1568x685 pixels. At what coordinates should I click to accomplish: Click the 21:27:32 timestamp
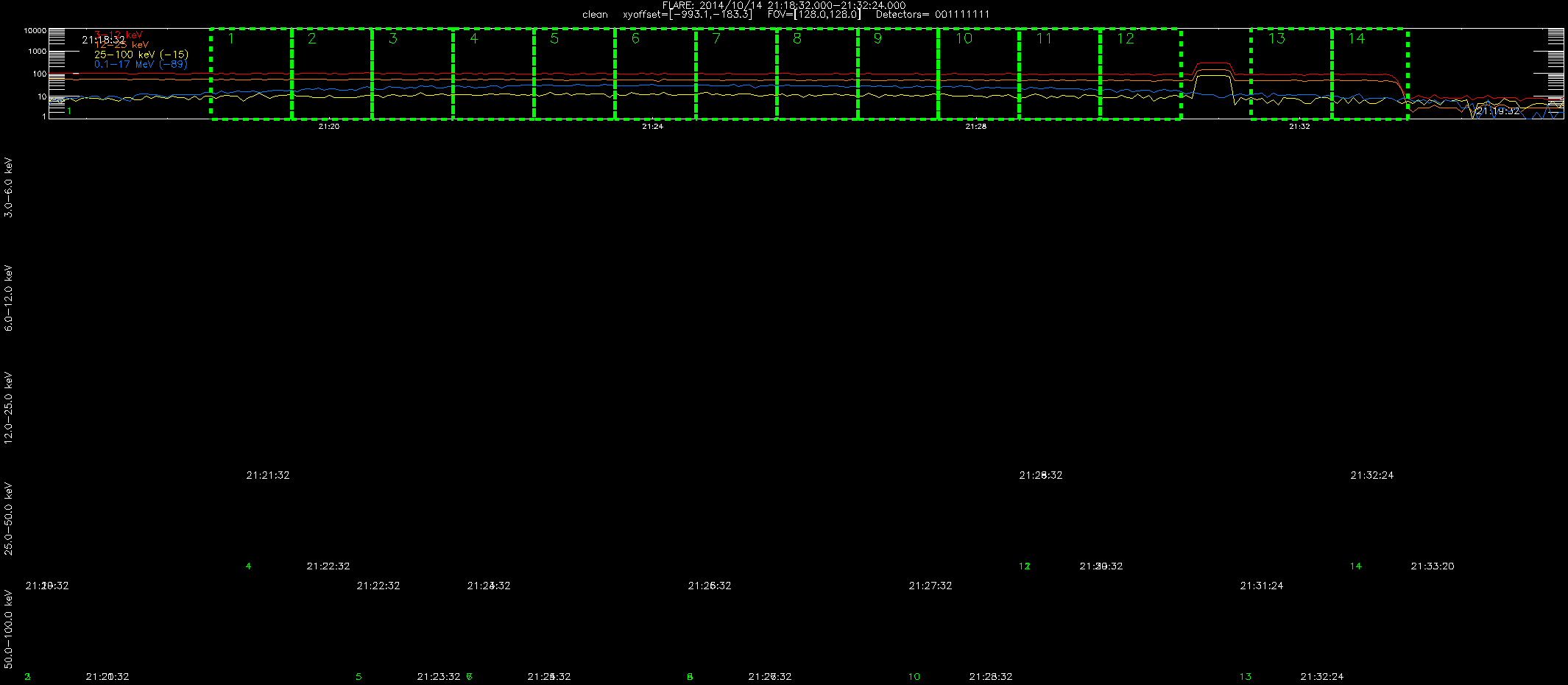click(x=930, y=586)
